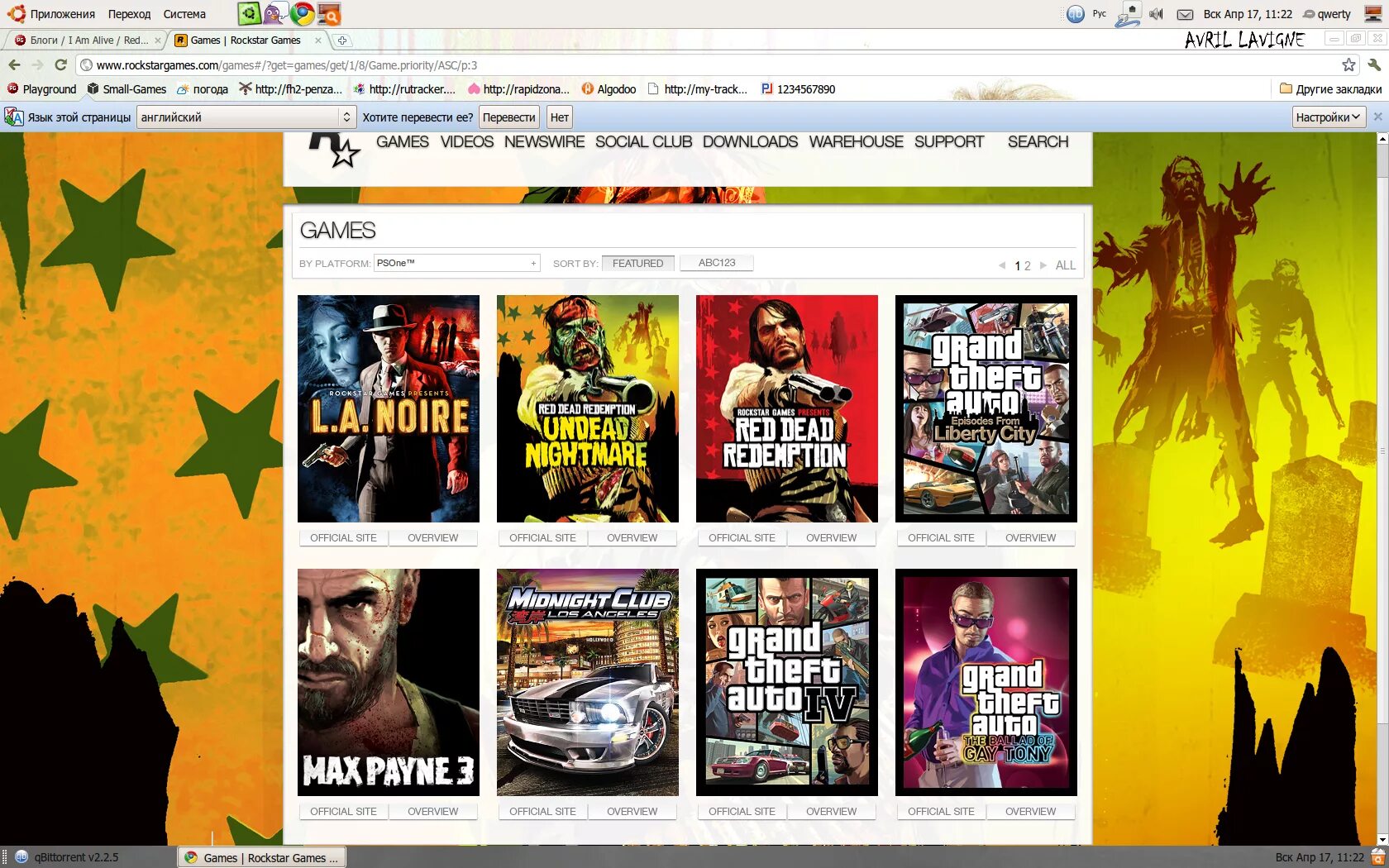This screenshot has width=1389, height=868.
Task: Click the network connection icon
Action: [x=1128, y=14]
